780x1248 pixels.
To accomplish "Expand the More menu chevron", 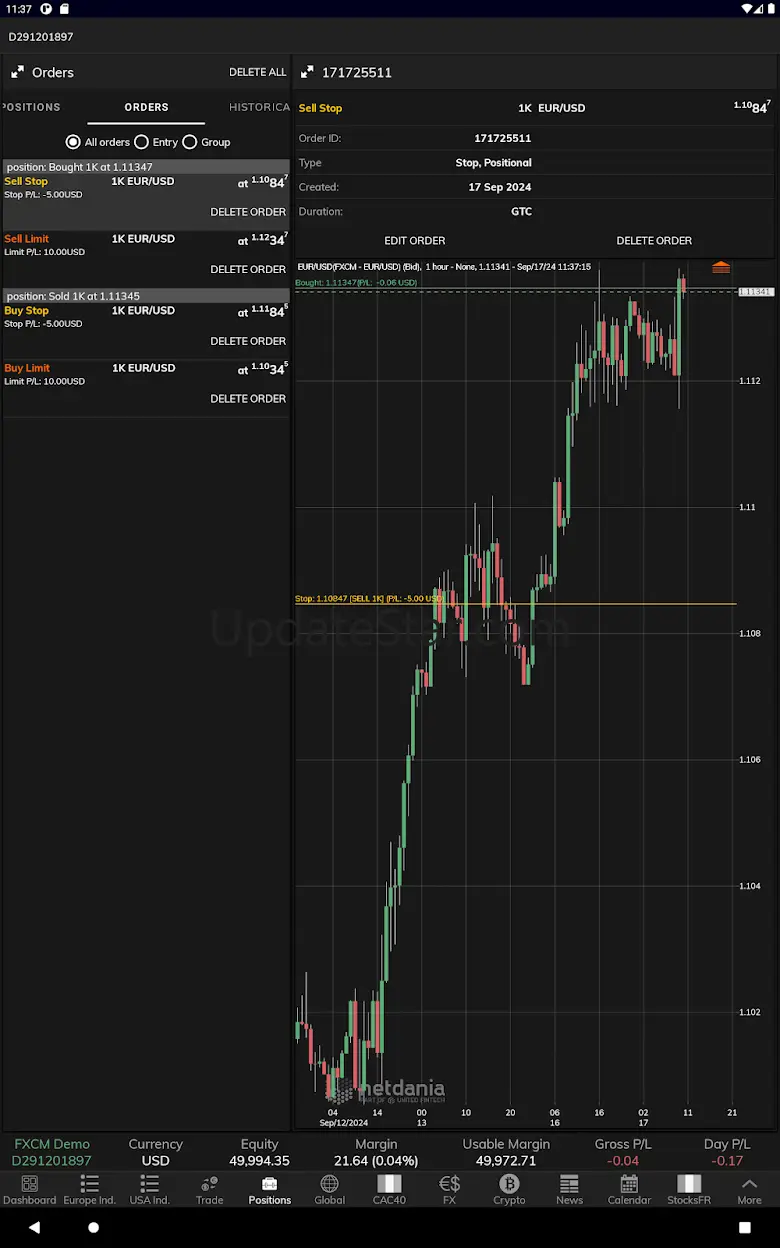I will click(749, 1184).
